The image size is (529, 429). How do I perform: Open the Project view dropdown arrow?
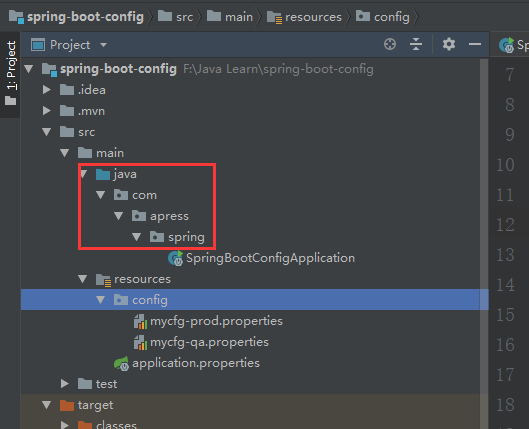click(x=104, y=45)
